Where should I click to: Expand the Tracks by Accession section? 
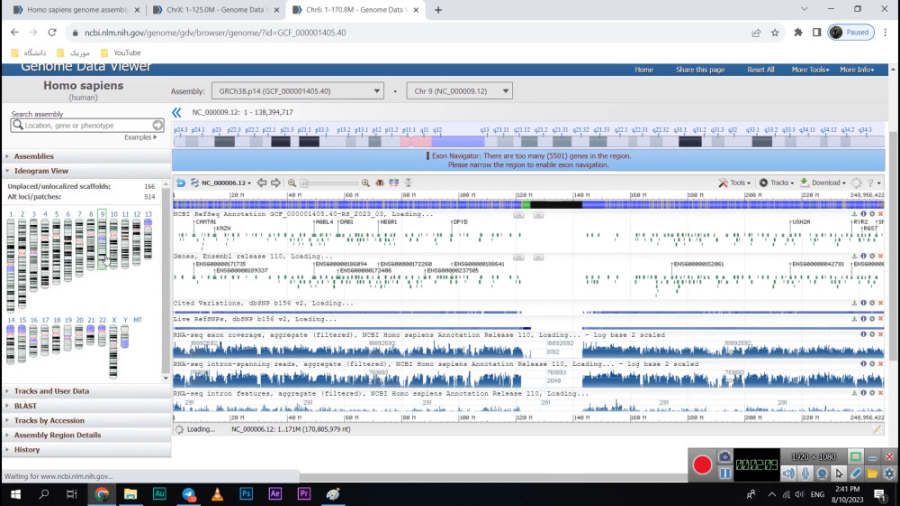pos(49,421)
